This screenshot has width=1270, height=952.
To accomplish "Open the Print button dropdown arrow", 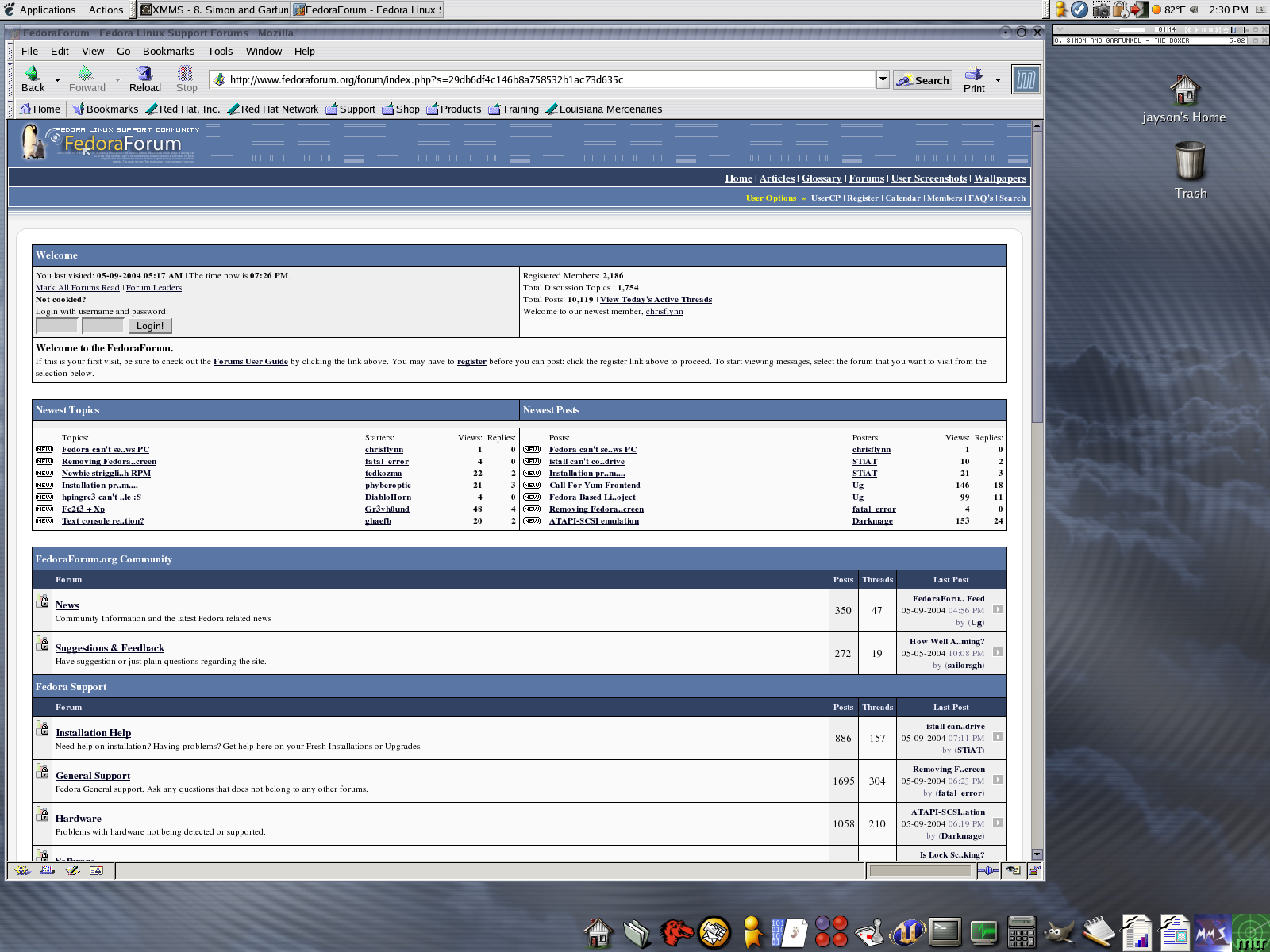I will (998, 79).
